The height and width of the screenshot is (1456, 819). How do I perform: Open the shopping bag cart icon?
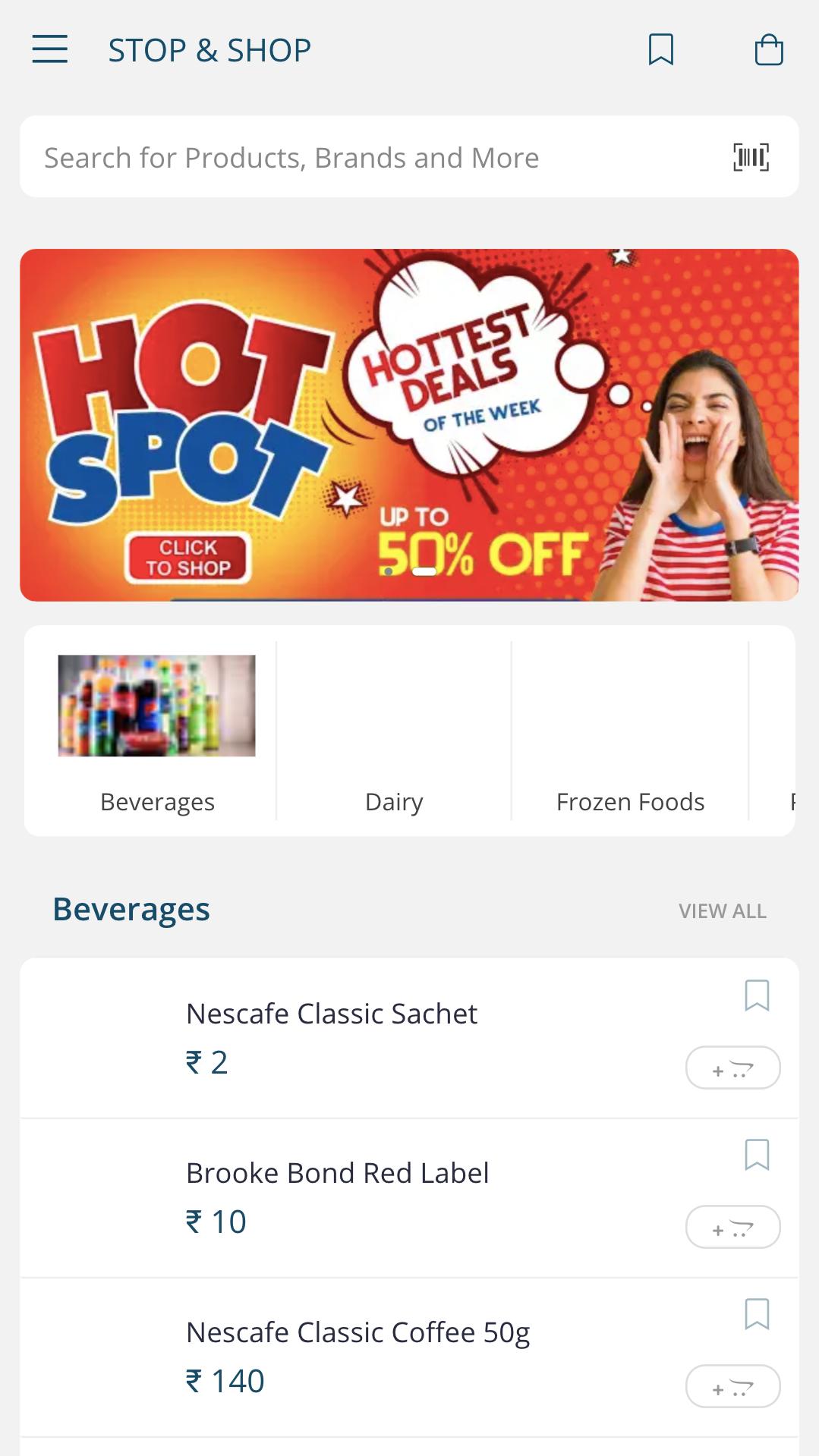point(769,49)
